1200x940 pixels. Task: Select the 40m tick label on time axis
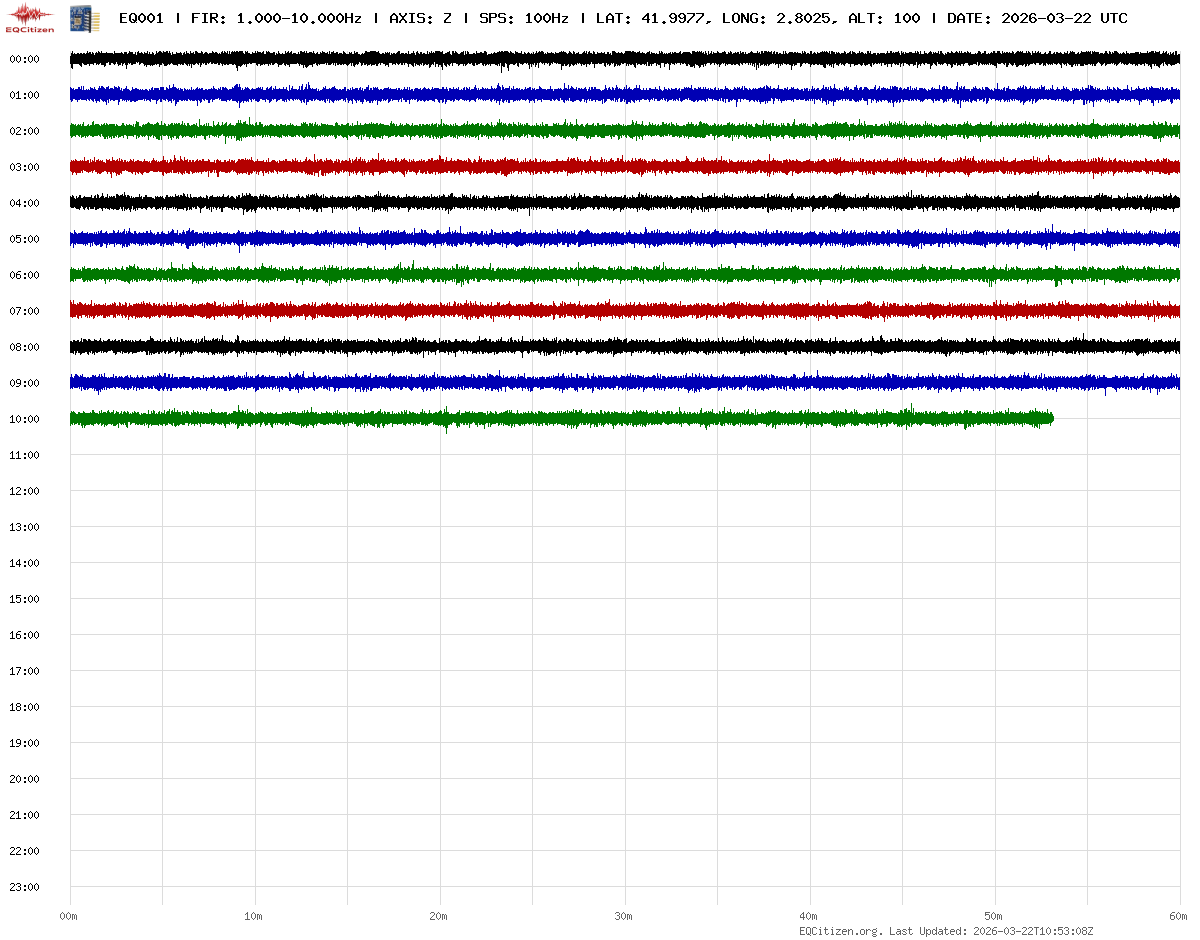809,916
